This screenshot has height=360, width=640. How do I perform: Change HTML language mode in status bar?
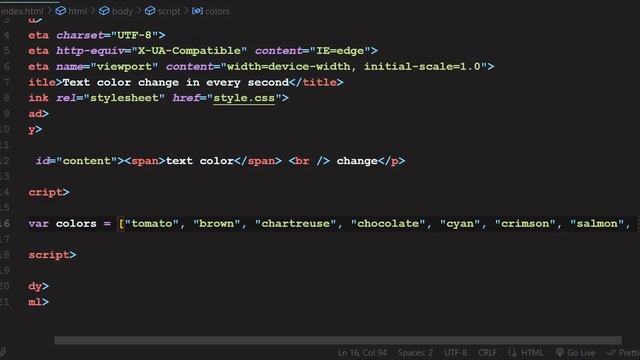[x=526, y=353]
